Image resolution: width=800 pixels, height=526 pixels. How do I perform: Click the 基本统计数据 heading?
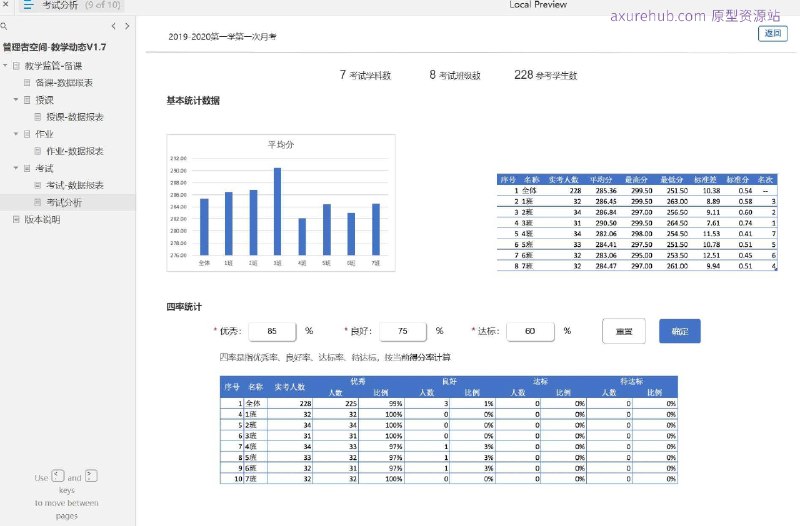click(x=193, y=101)
